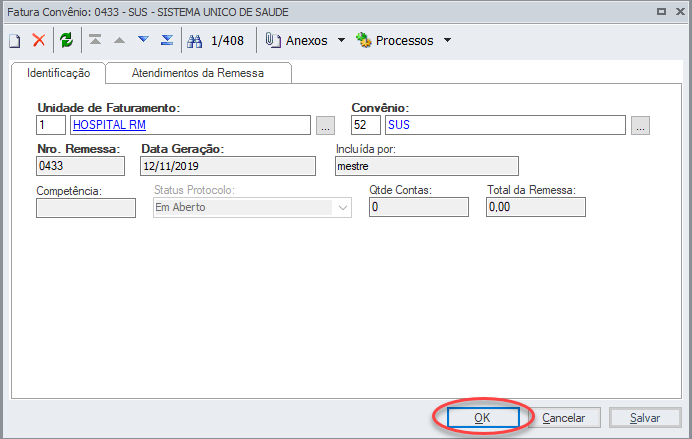692x439 pixels.
Task: Go to next record down arrow
Action: click(143, 40)
